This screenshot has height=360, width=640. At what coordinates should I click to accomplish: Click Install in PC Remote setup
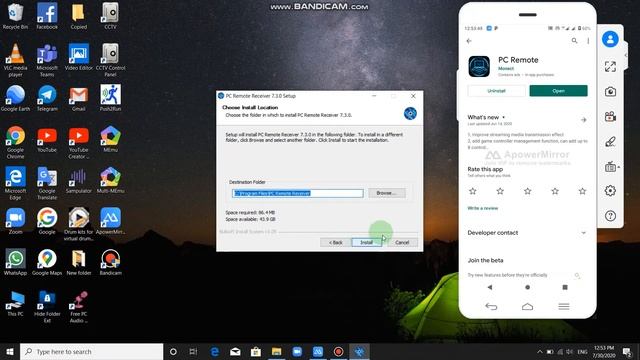[366, 242]
